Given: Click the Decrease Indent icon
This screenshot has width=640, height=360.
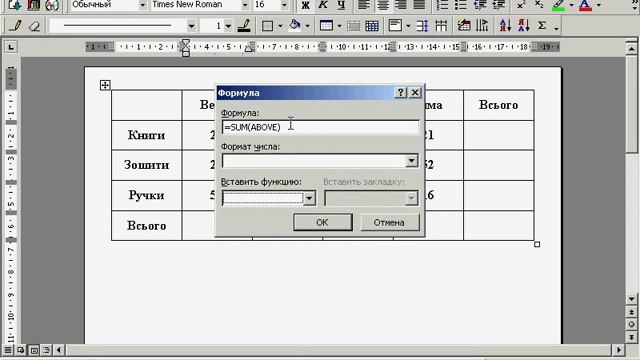Looking at the screenshot, I should [480, 5].
